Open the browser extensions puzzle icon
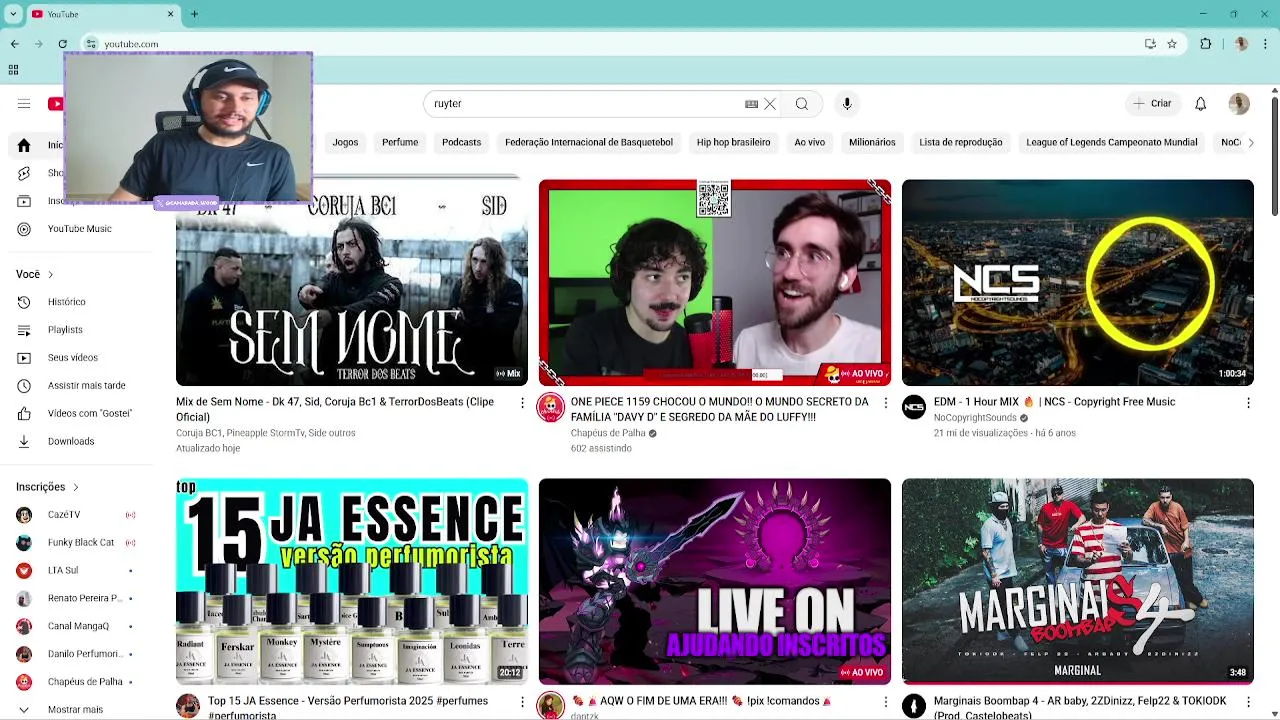 pos(1206,44)
